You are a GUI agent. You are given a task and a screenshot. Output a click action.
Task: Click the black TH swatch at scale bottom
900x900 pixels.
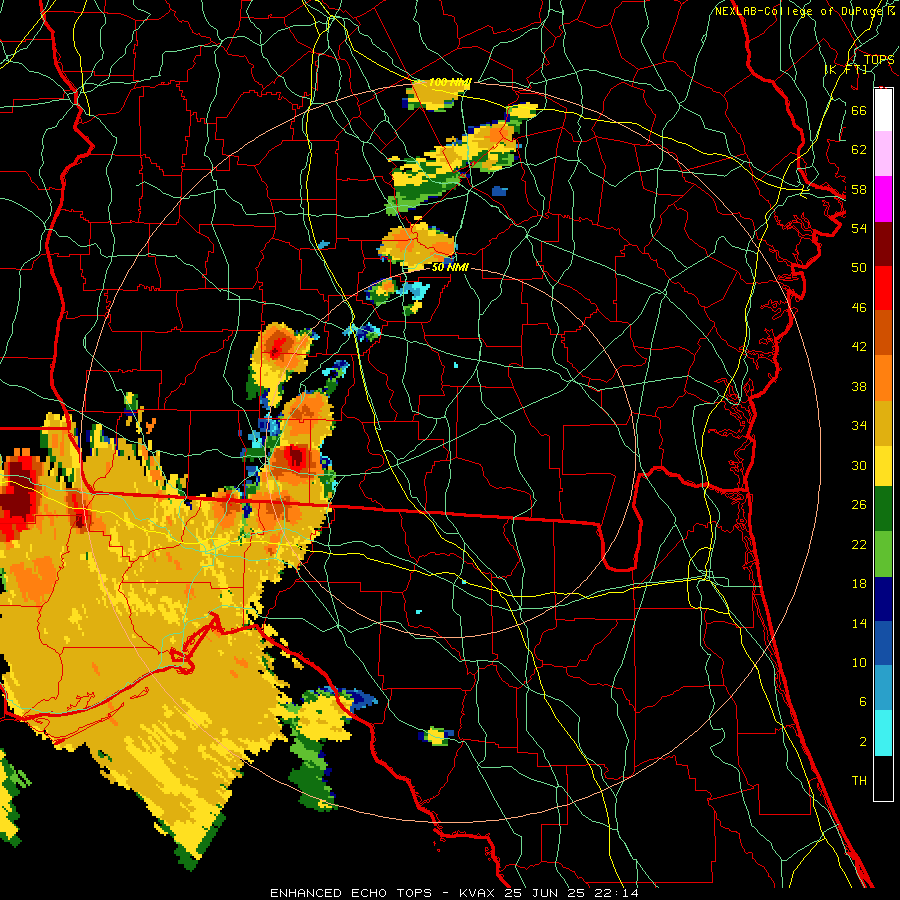883,778
